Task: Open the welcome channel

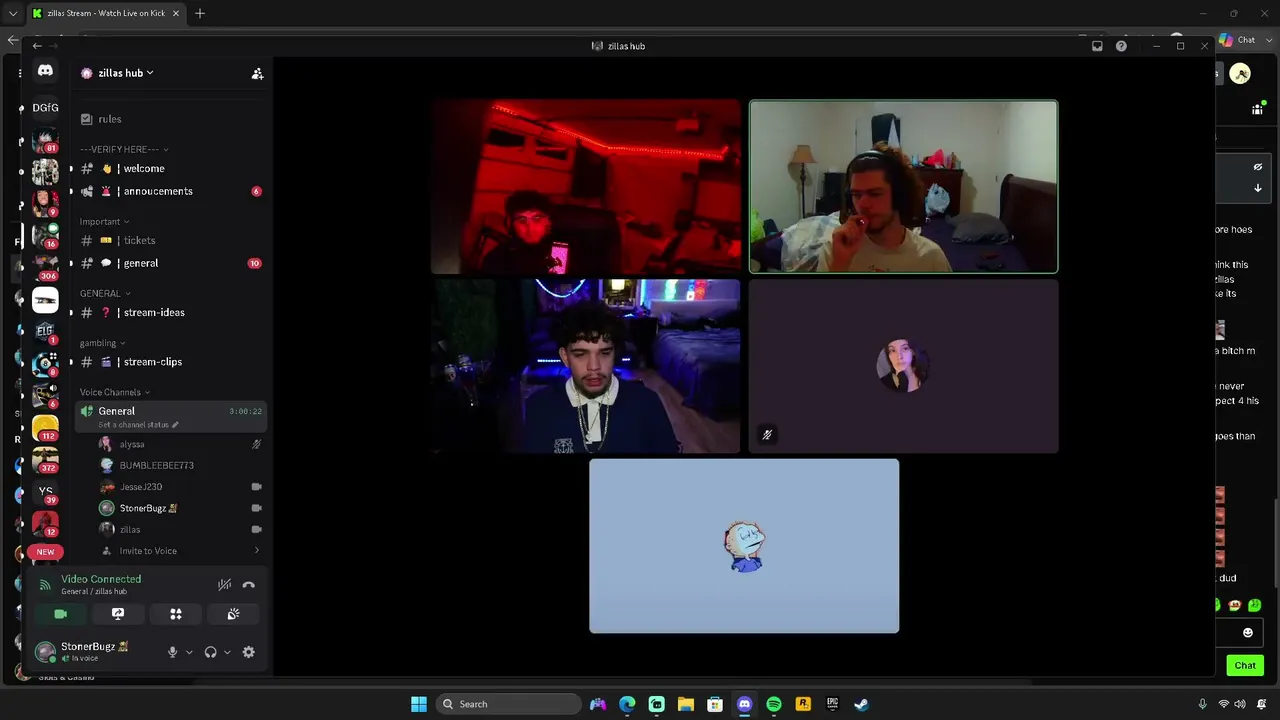Action: click(x=170, y=169)
